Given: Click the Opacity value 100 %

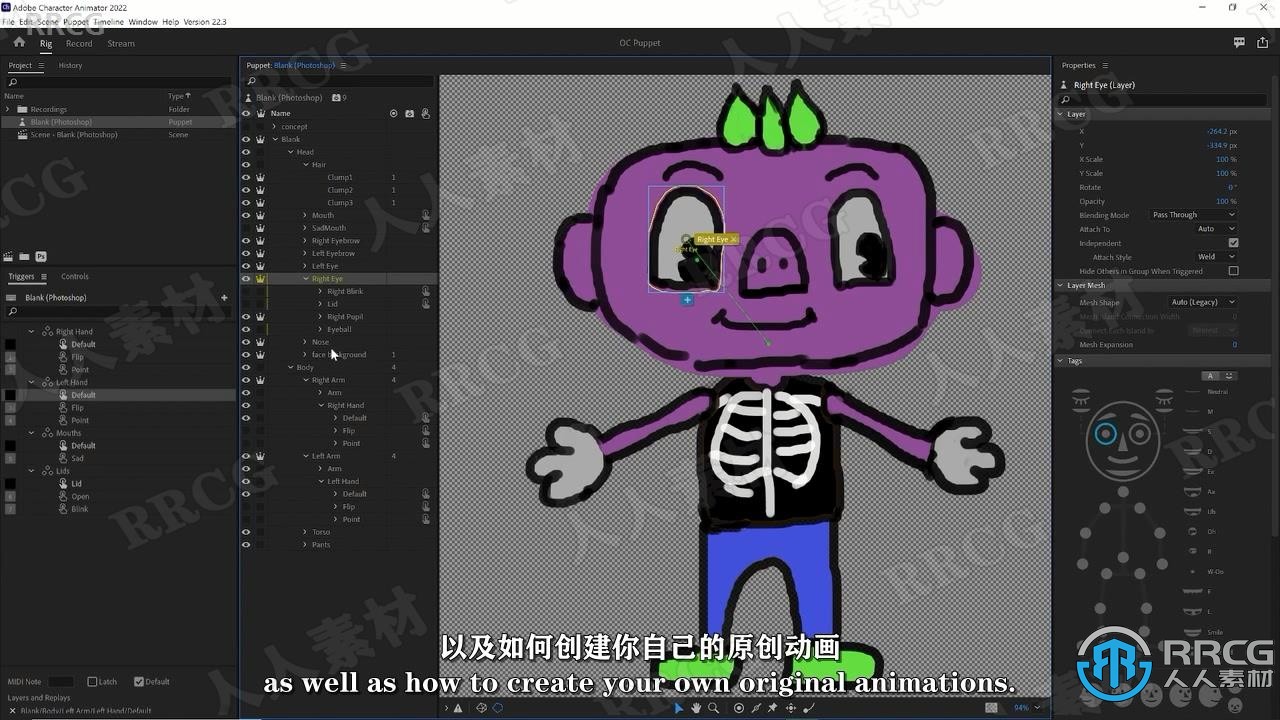Looking at the screenshot, I should (1226, 201).
